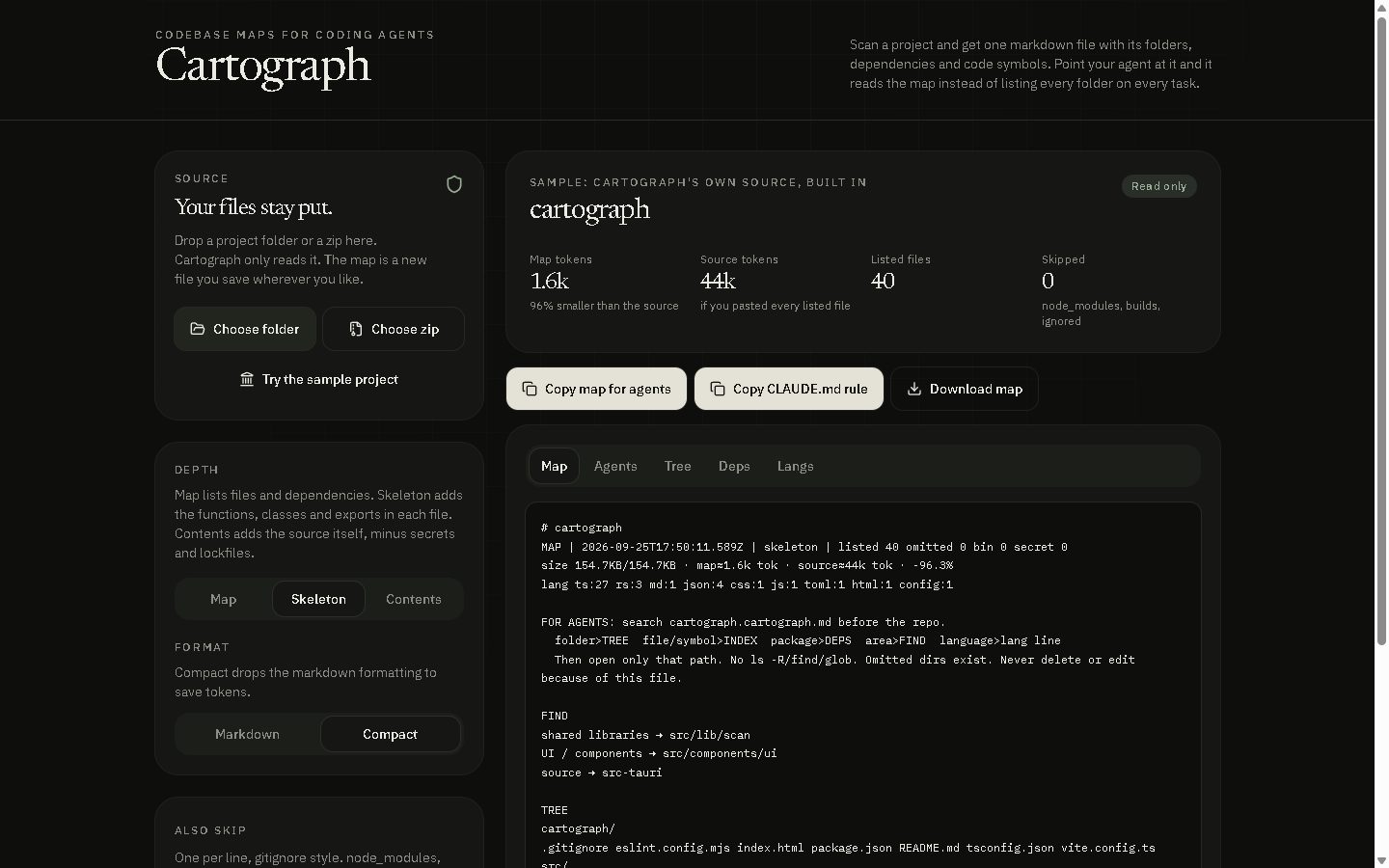The height and width of the screenshot is (868, 1389).
Task: Click the 'Your files stay put.' heading
Action: [254, 207]
